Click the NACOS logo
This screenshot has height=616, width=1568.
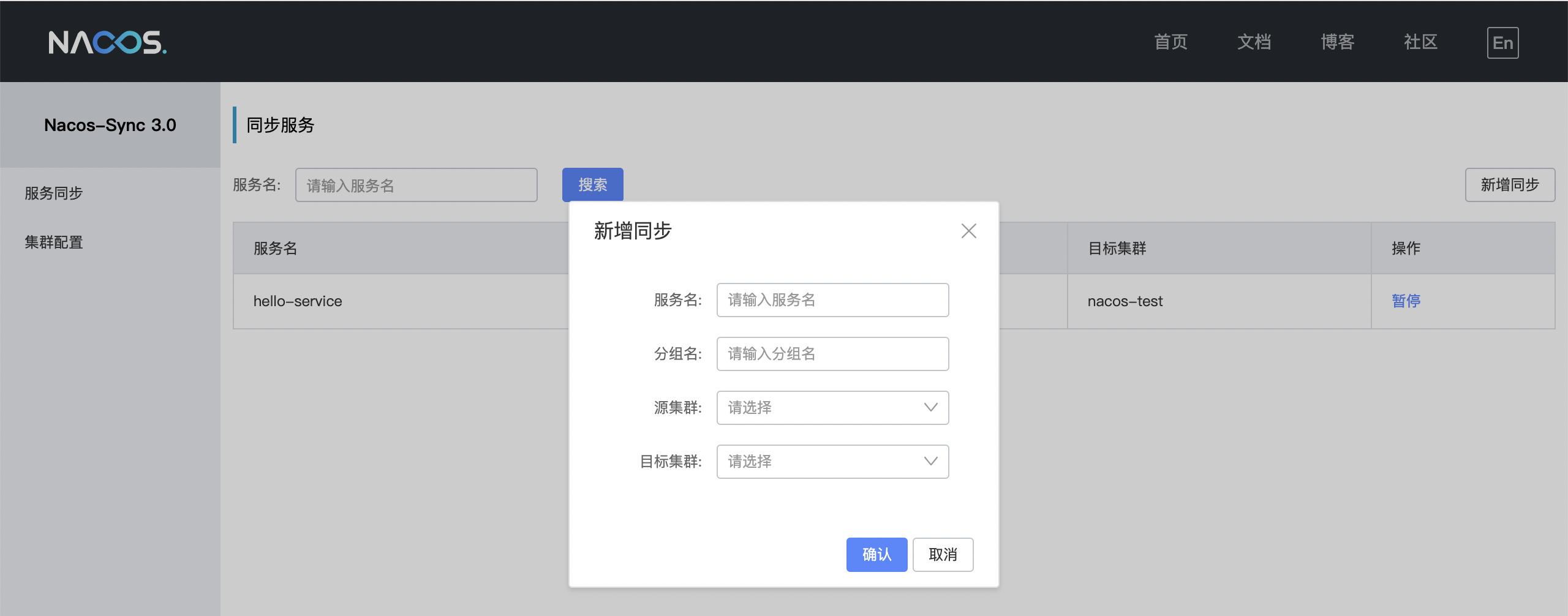tap(107, 42)
